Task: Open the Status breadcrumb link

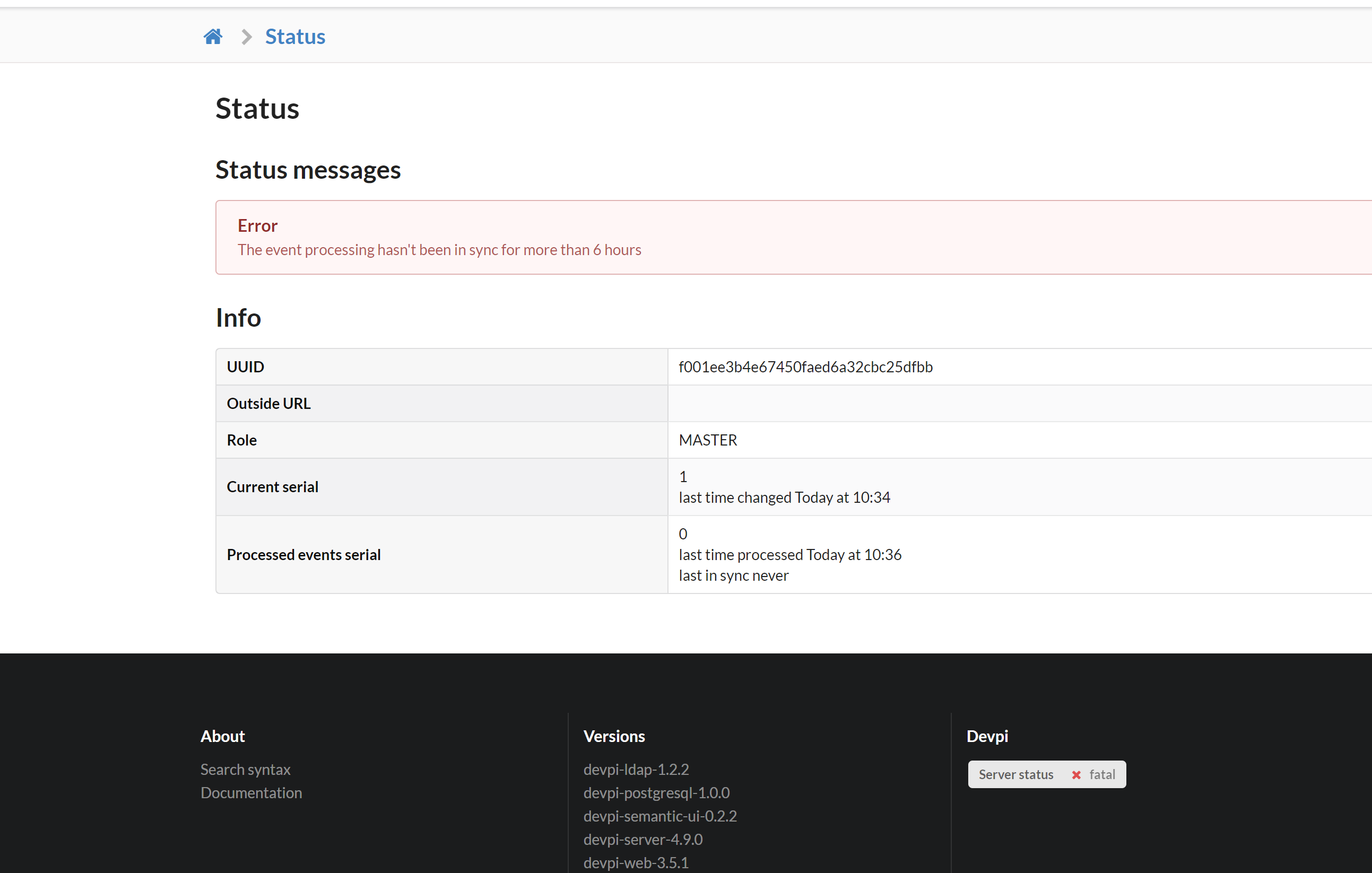Action: [x=294, y=36]
